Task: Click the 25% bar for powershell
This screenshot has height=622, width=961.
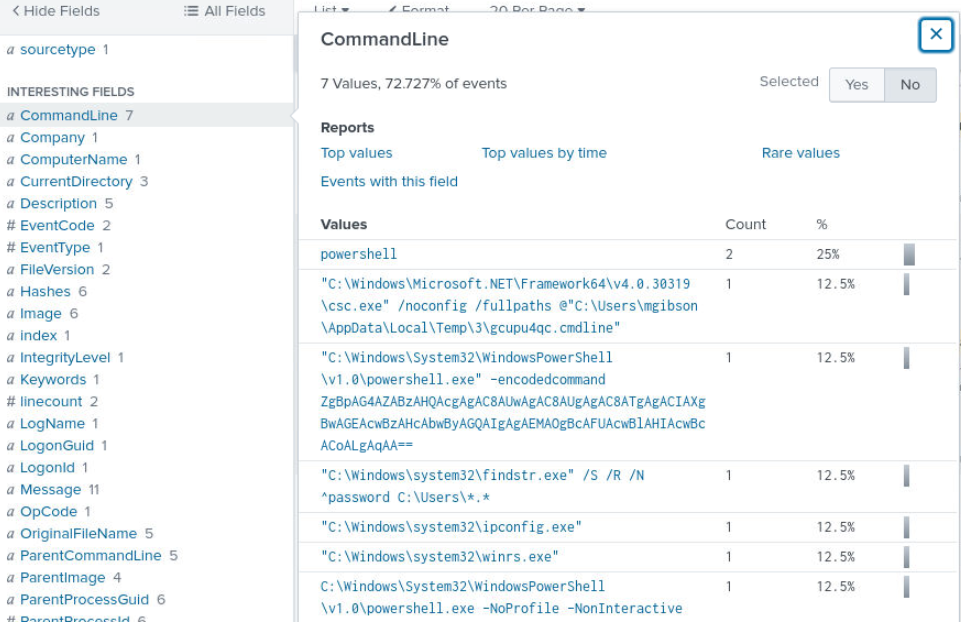Action: (909, 254)
